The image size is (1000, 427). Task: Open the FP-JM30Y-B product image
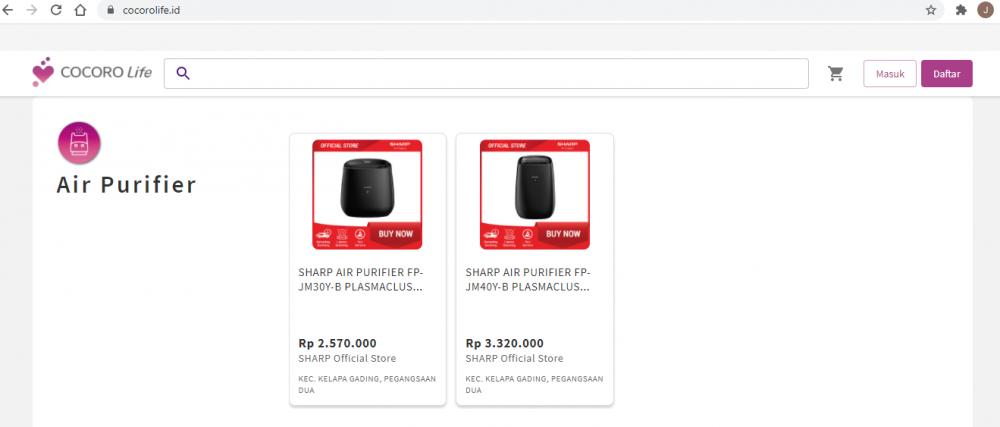click(x=367, y=194)
